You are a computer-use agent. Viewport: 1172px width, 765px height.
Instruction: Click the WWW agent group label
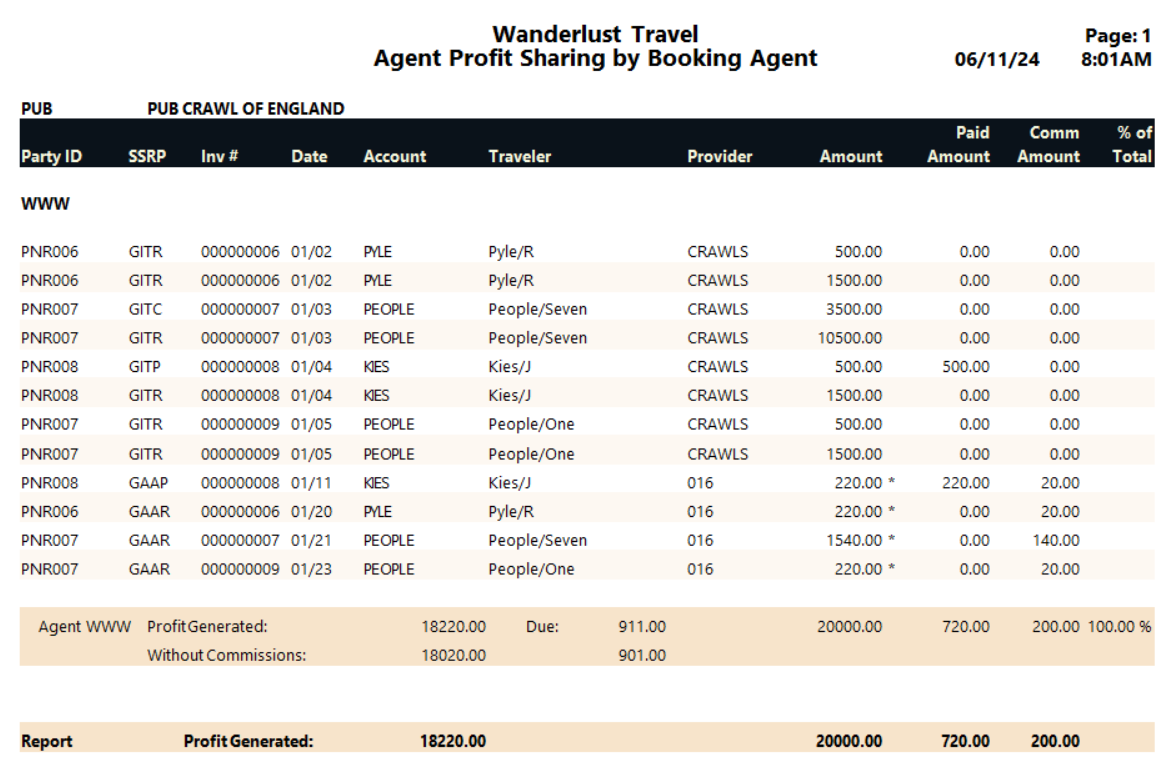click(x=46, y=203)
